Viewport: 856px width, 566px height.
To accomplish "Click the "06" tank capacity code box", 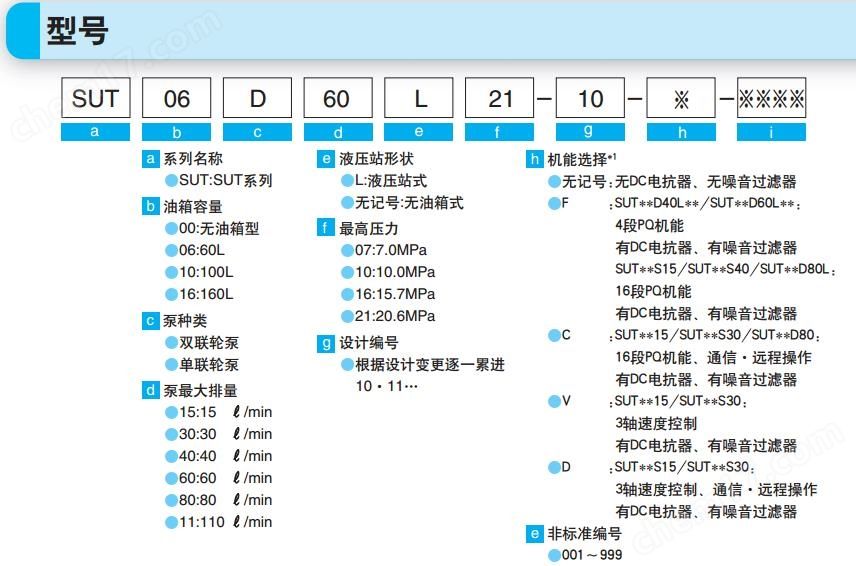I will [177, 98].
